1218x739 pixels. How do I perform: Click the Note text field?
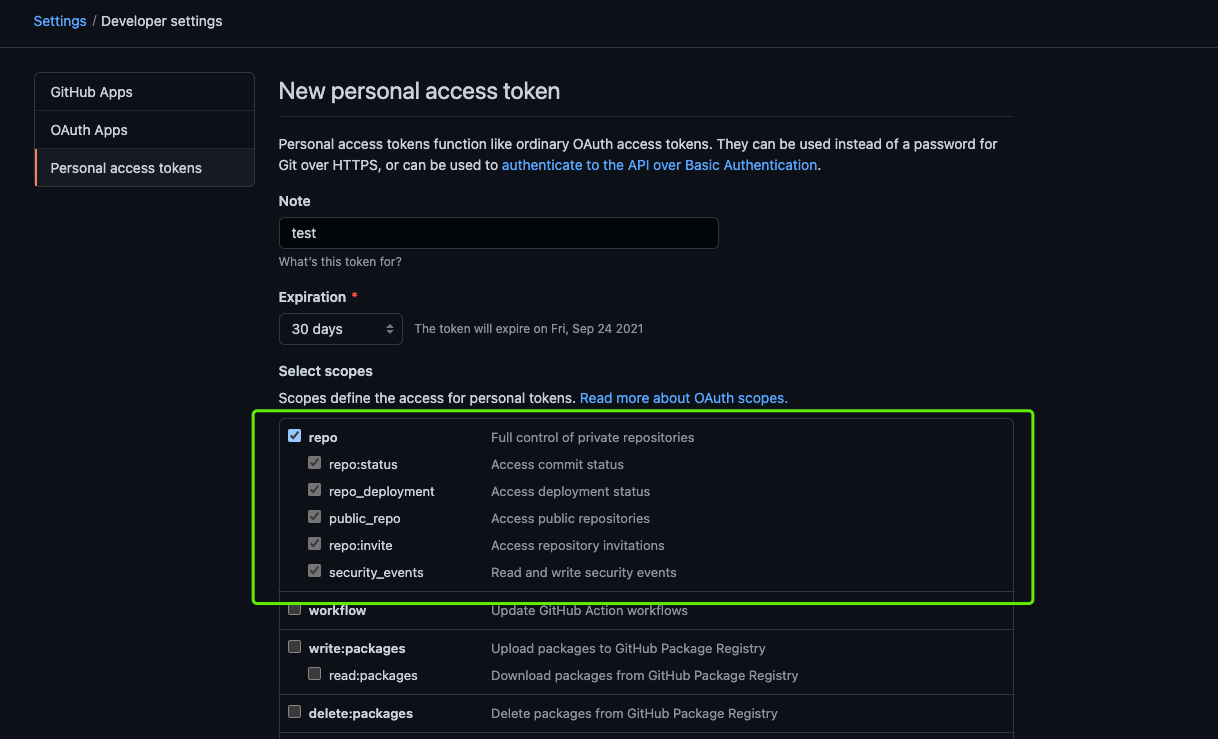[x=498, y=233]
